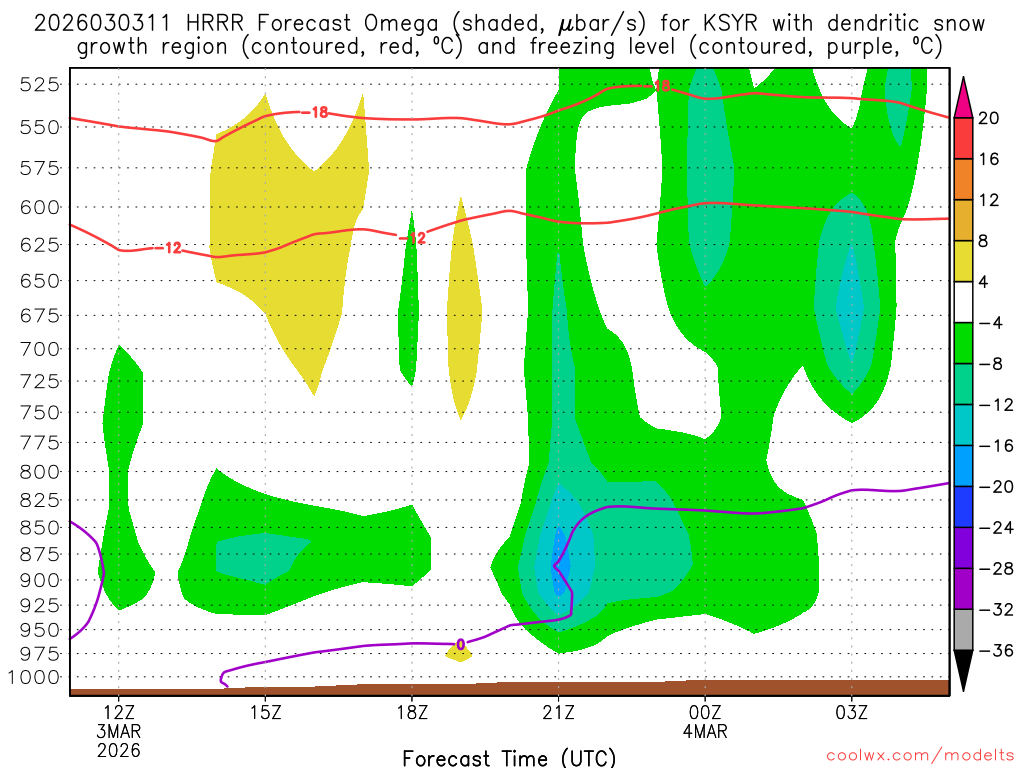Click the red color bar segment between 16 and 20
The image size is (1024, 768).
(963, 138)
